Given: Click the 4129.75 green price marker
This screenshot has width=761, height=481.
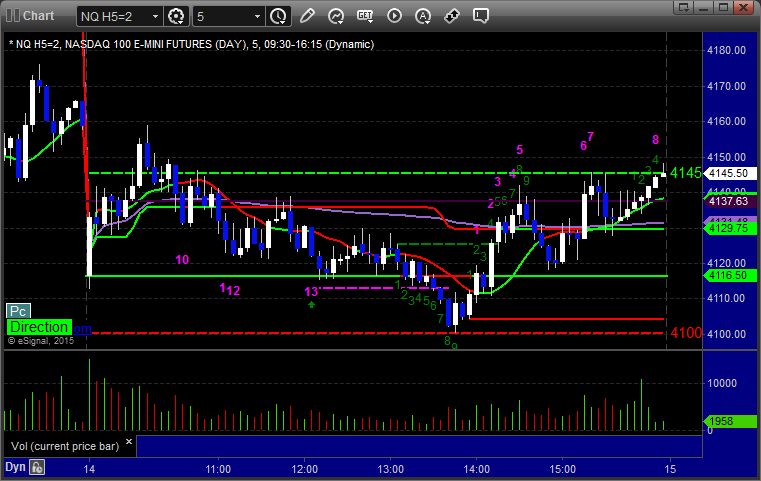Looking at the screenshot, I should click(x=728, y=229).
